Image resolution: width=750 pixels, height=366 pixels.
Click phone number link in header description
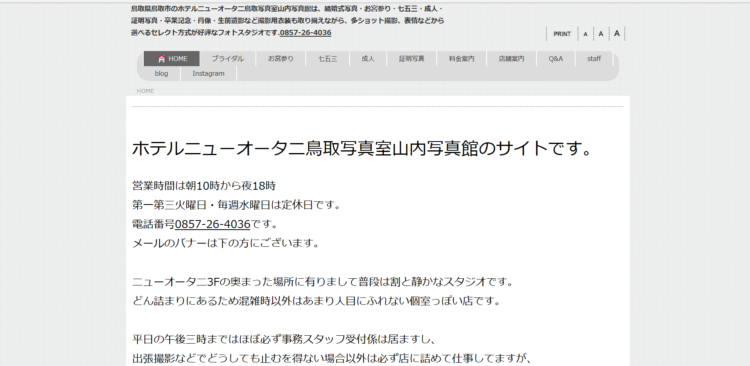[305, 33]
